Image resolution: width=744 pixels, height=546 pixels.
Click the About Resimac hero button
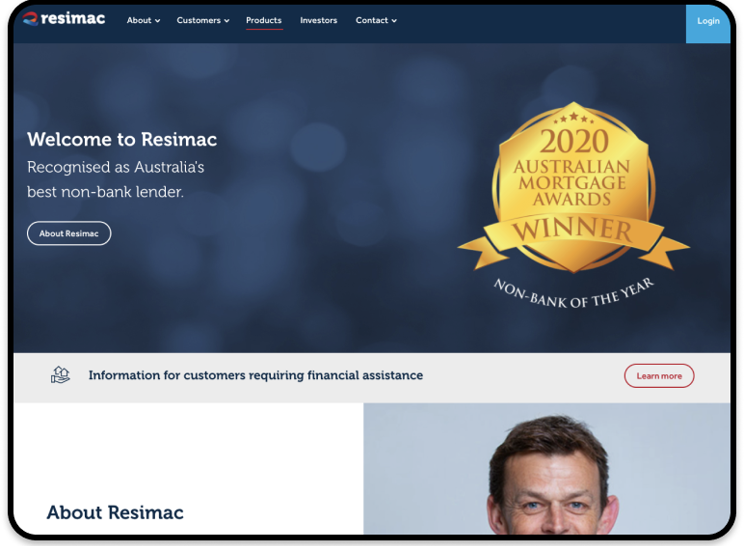pos(69,233)
